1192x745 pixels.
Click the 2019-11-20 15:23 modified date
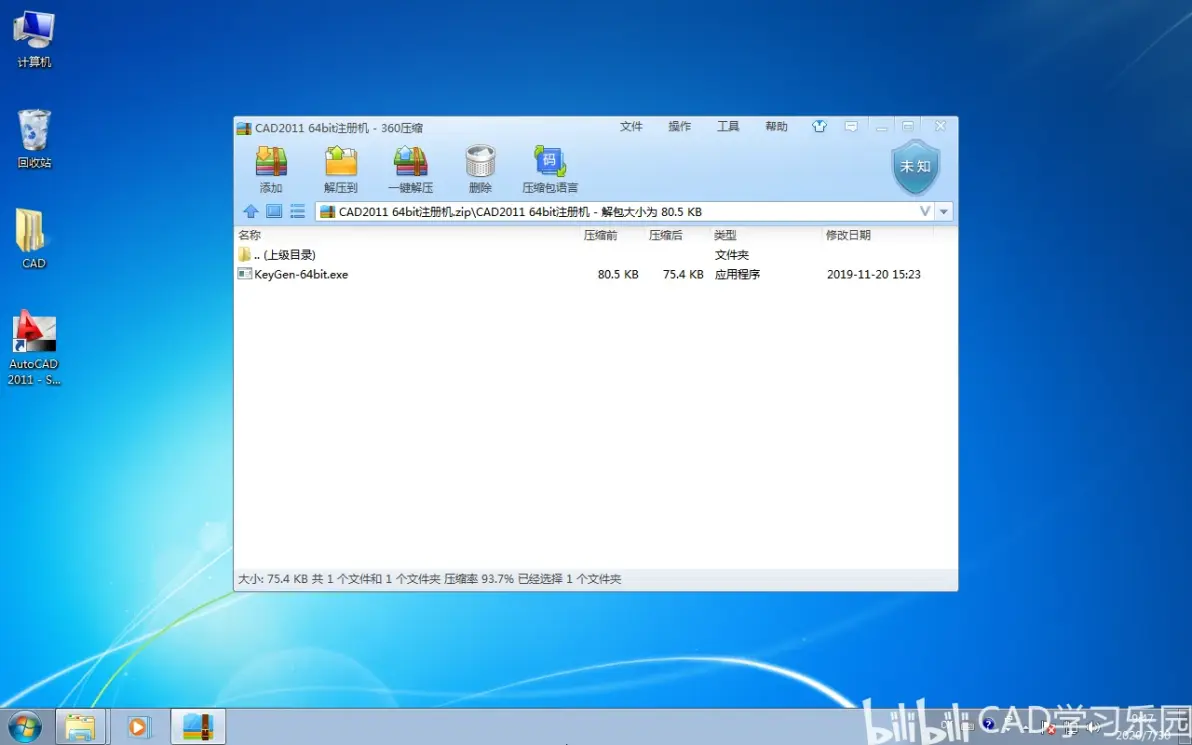tap(873, 274)
